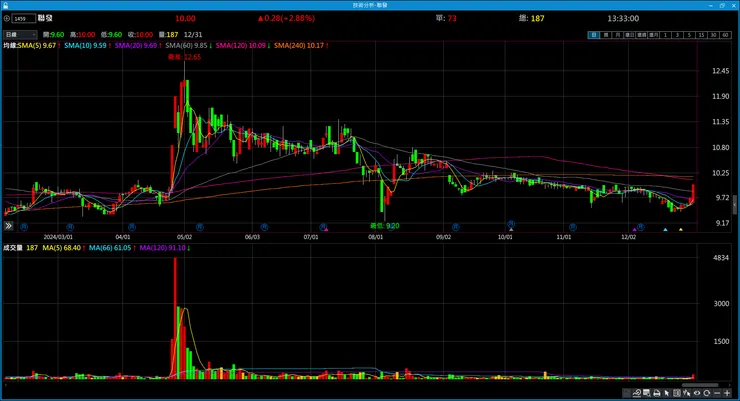The width and height of the screenshot is (740, 401).
Task: Switch to 60 minute period
Action: click(x=725, y=35)
